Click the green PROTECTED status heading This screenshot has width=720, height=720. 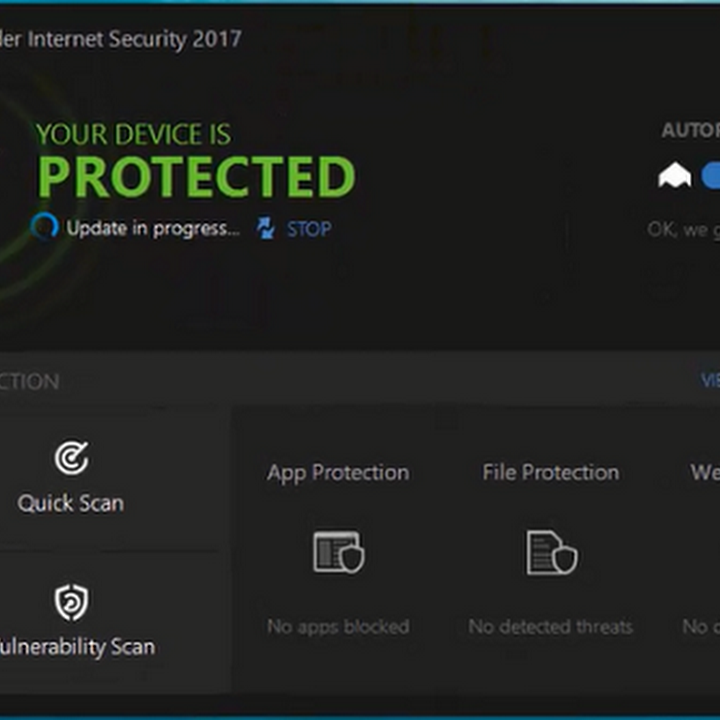pyautogui.click(x=196, y=177)
